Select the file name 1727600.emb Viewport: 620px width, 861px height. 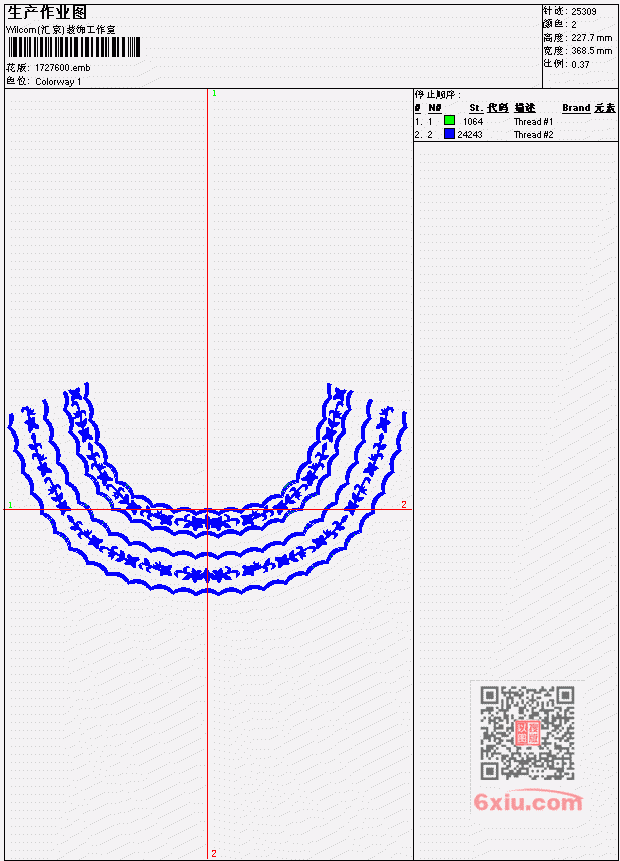[x=63, y=68]
